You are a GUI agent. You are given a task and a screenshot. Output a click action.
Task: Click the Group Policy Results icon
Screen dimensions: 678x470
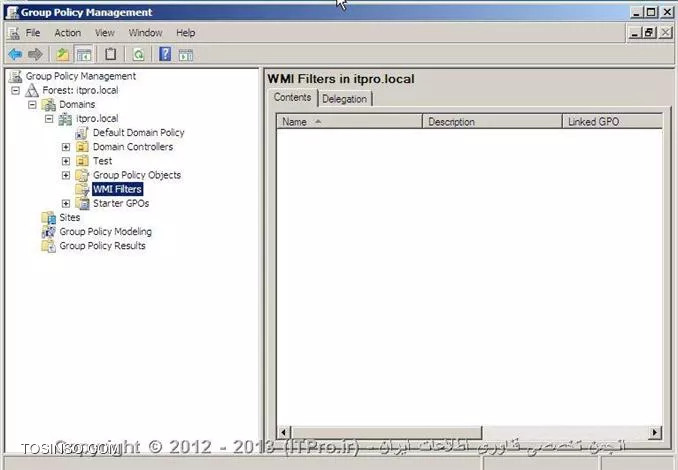point(48,246)
